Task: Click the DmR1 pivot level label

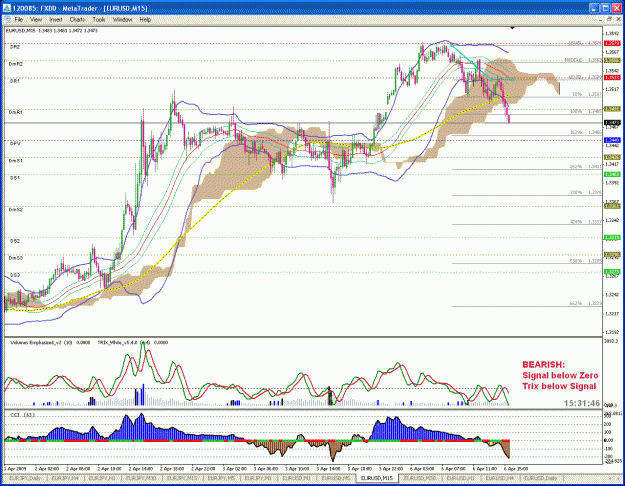Action: [16, 112]
